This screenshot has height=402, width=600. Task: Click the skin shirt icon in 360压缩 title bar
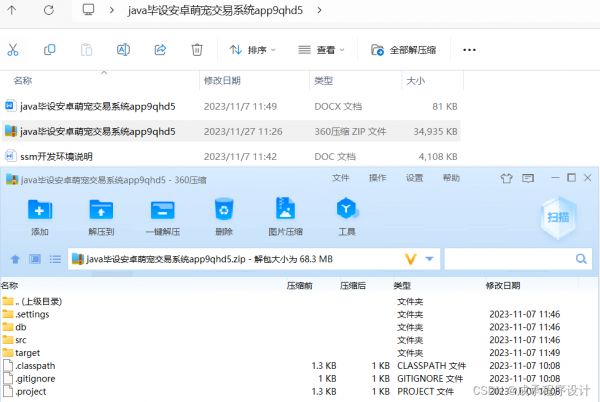pos(506,178)
